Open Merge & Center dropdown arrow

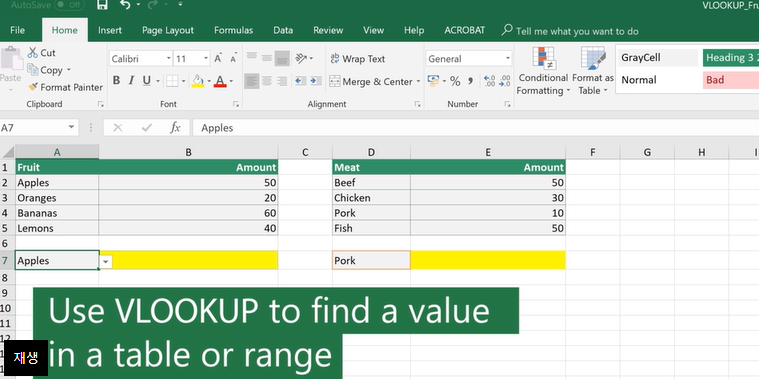(418, 81)
